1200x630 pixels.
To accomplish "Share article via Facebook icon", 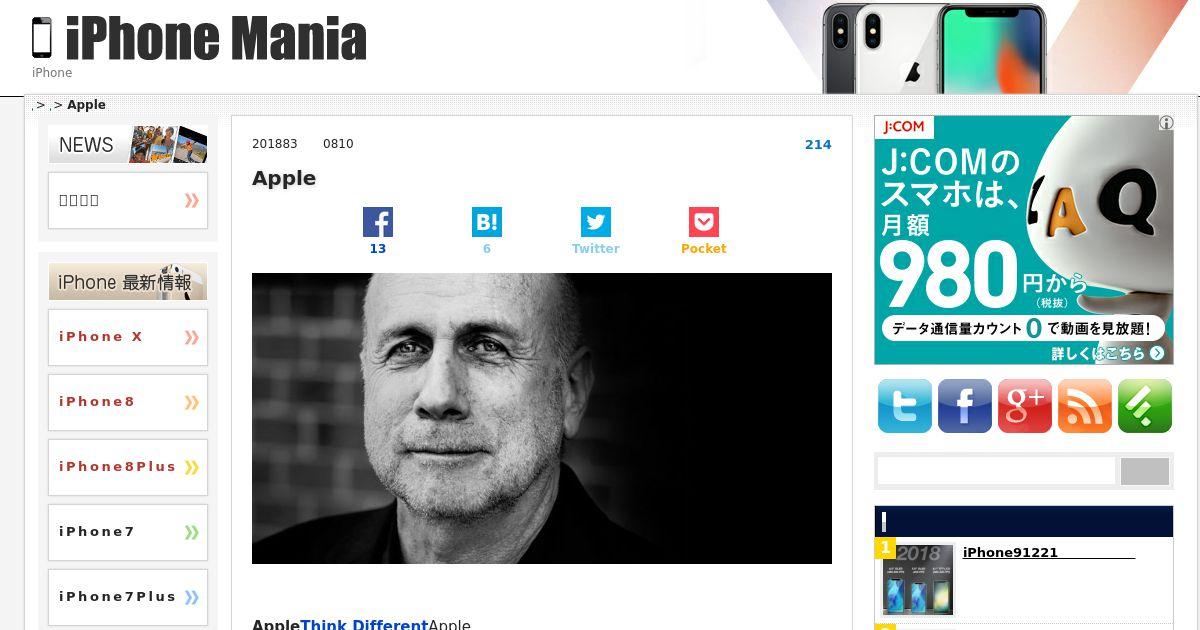I will [x=377, y=222].
